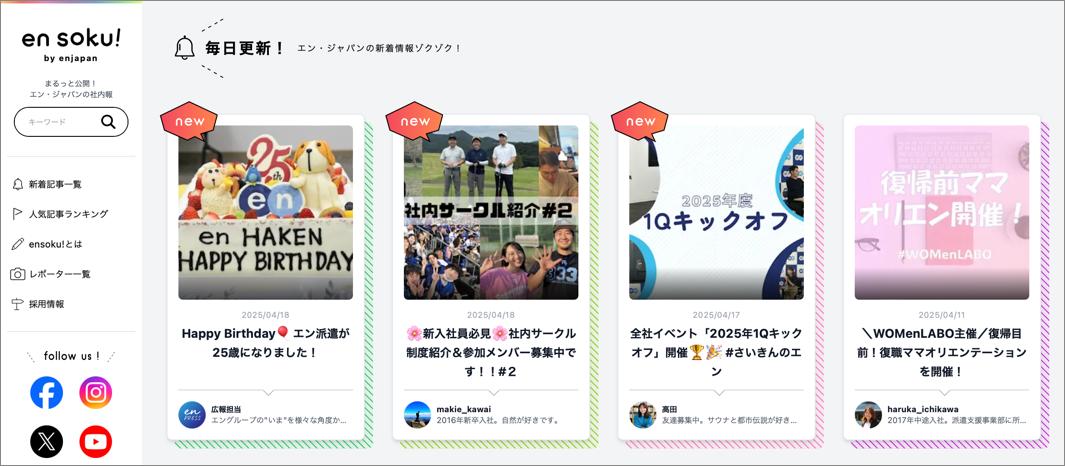The width and height of the screenshot is (1065, 466).
Task: Open ensoku!とは menu item
Action: 55,244
